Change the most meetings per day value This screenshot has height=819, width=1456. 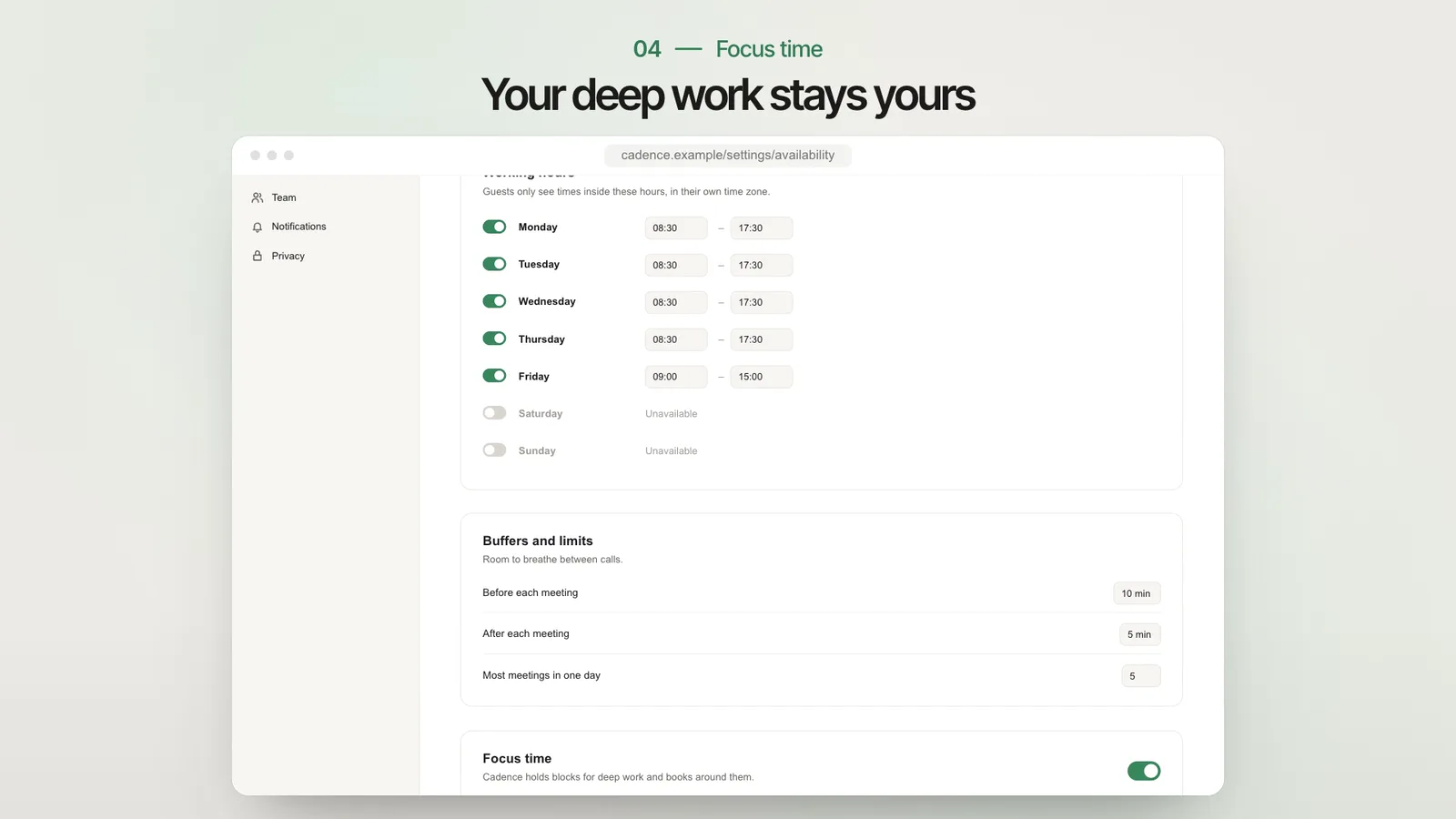pos(1141,676)
